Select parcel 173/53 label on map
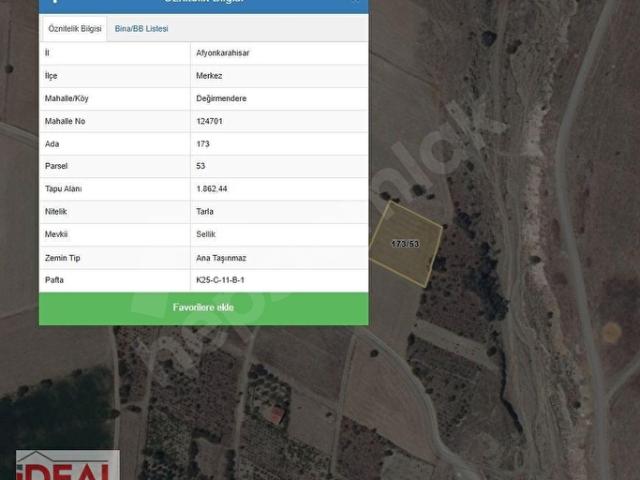 click(405, 244)
